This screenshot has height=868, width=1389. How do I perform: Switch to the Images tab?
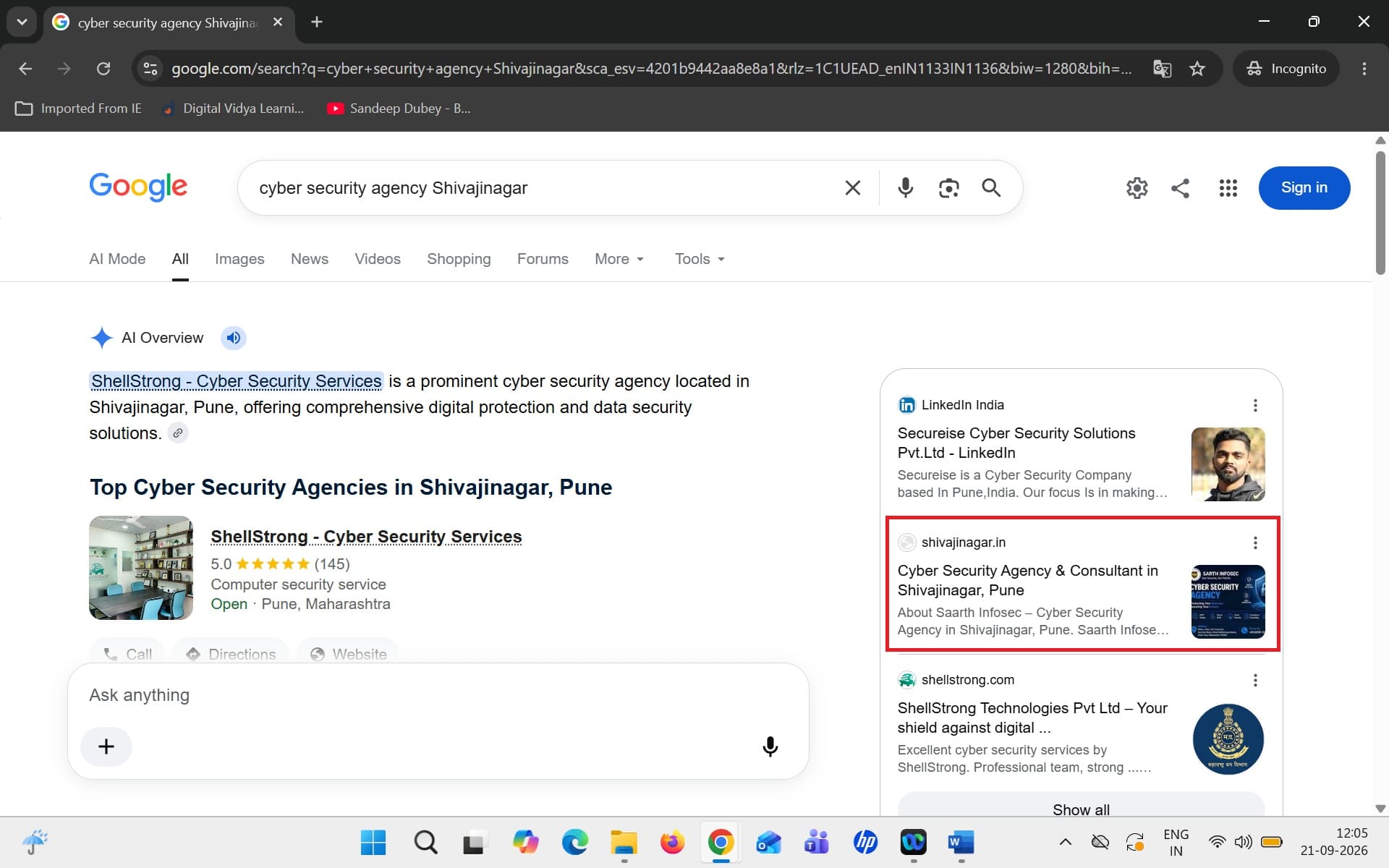point(239,259)
